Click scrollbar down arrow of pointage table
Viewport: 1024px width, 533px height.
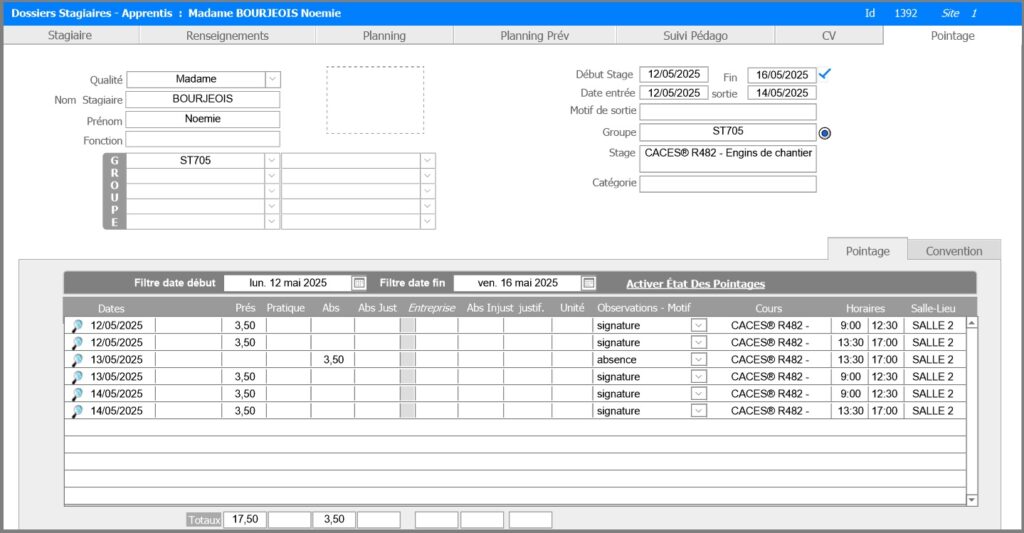click(x=972, y=498)
